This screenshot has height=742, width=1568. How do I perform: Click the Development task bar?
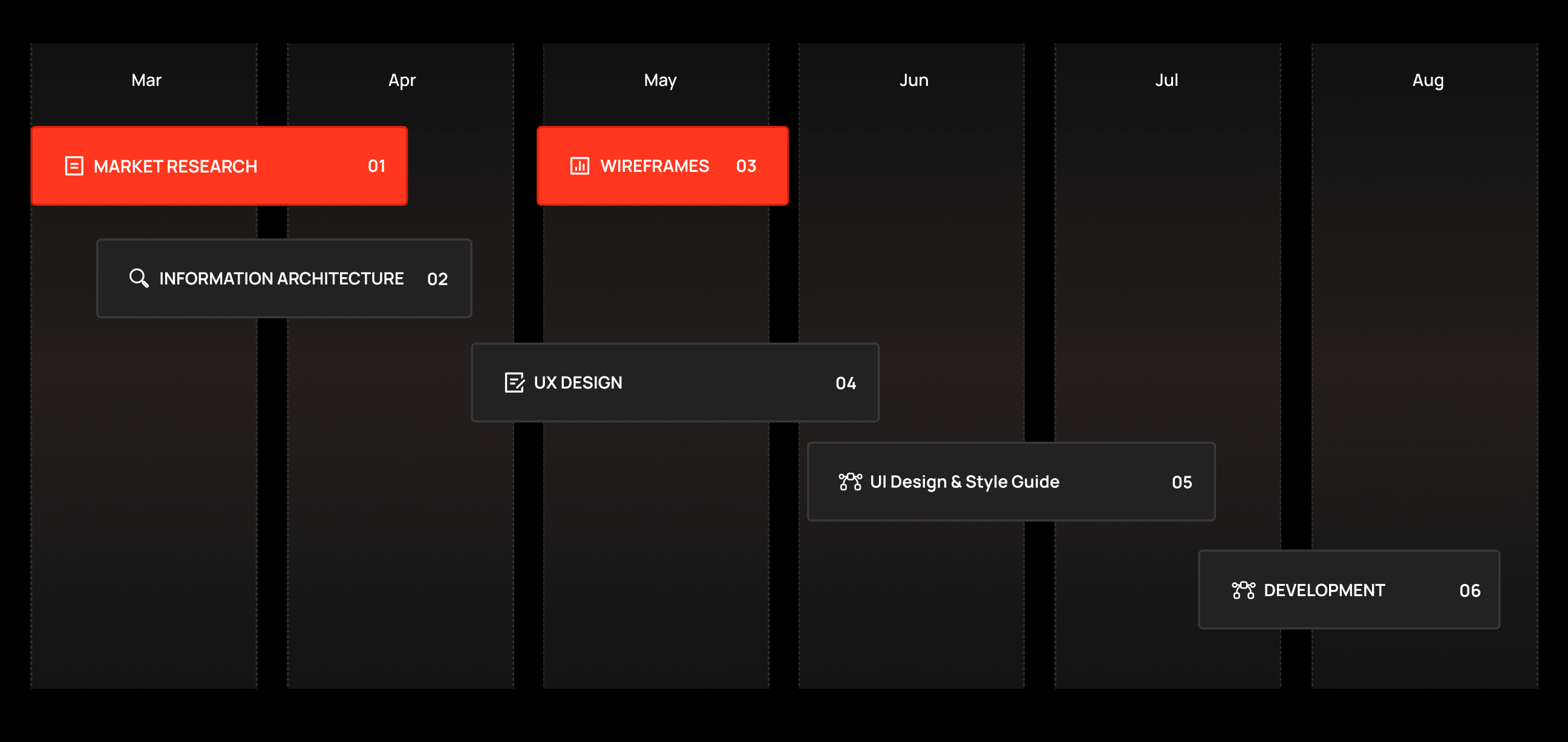[1349, 590]
